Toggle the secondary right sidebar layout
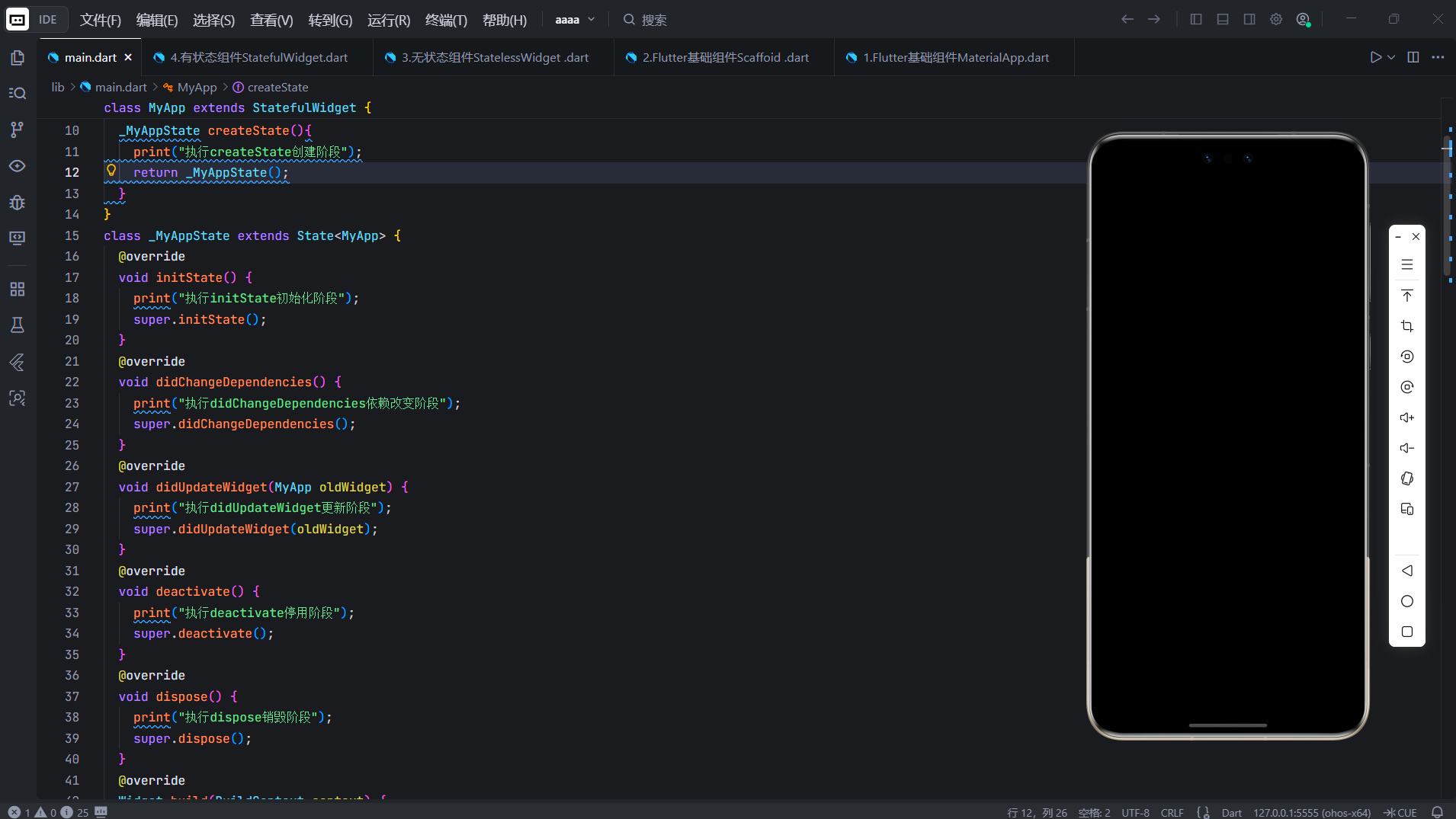This screenshot has width=1456, height=819. click(x=1249, y=20)
